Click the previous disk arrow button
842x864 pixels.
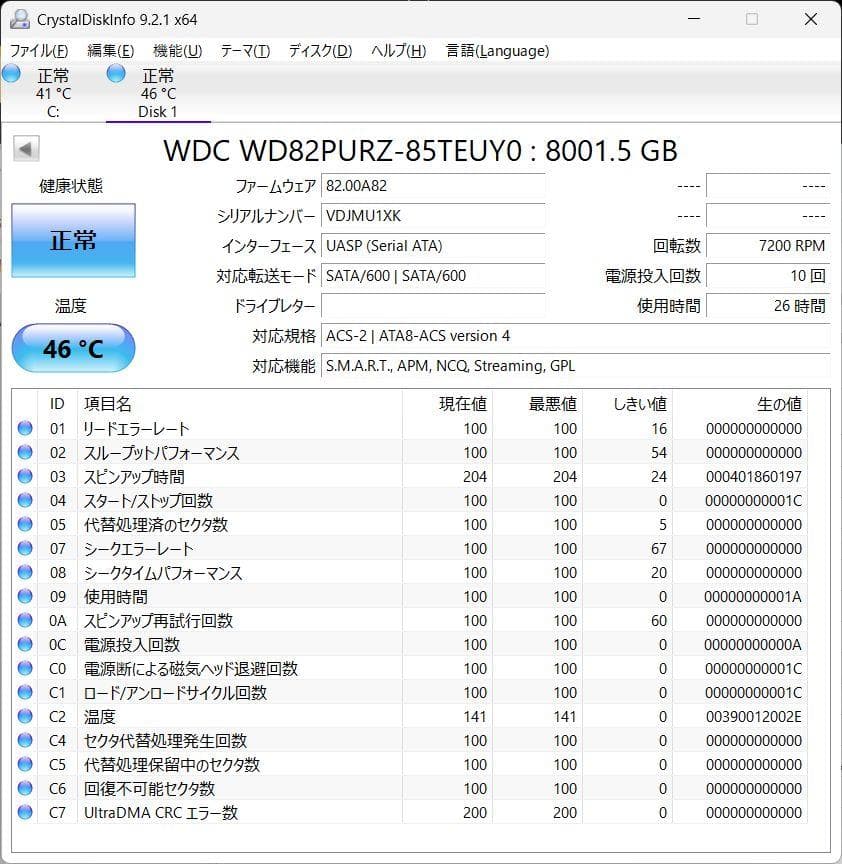(x=26, y=149)
